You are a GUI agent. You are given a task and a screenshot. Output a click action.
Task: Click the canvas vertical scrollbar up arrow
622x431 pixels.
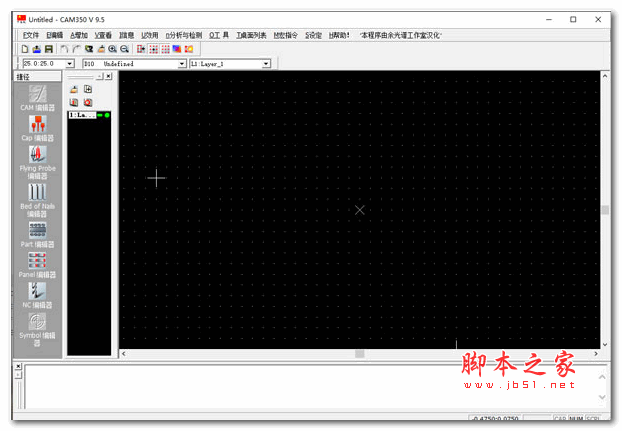(605, 76)
